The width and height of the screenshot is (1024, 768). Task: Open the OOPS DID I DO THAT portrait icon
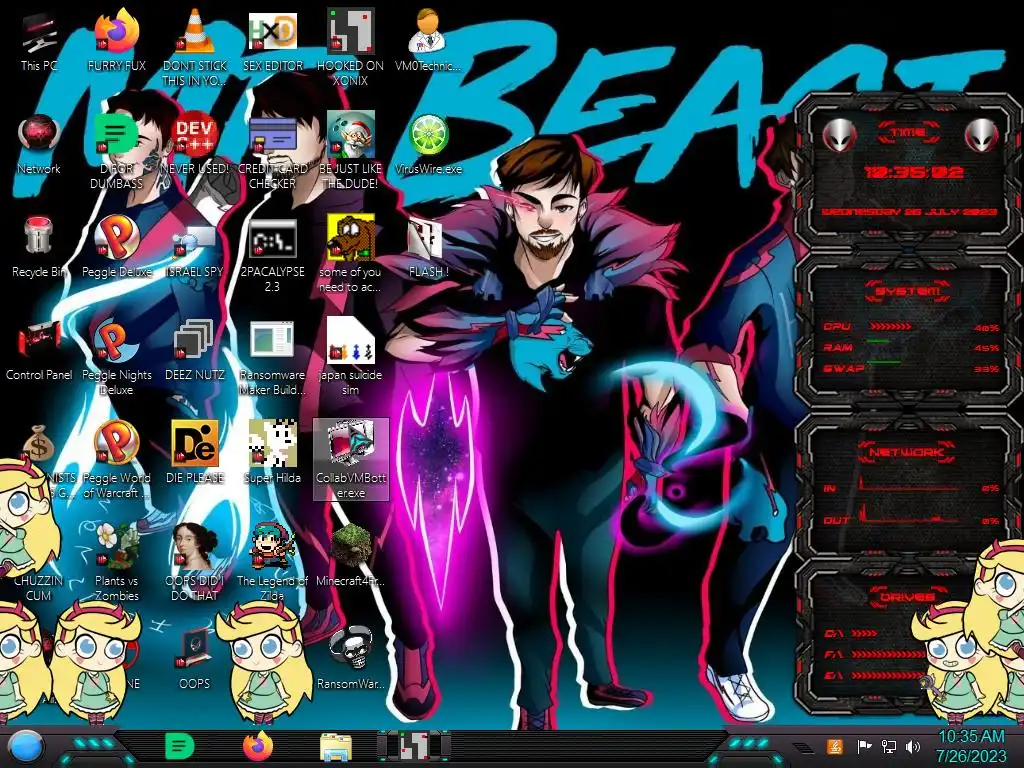(x=195, y=562)
